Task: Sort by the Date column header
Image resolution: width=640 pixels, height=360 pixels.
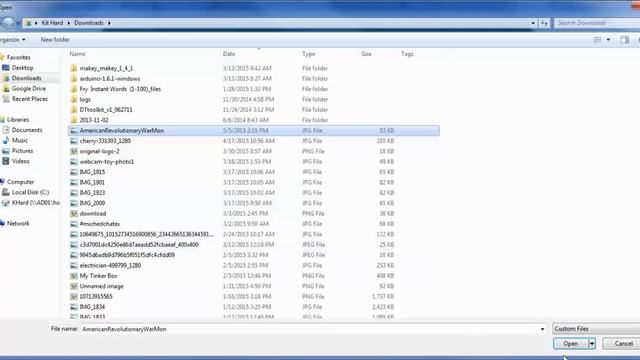Action: pyautogui.click(x=229, y=54)
